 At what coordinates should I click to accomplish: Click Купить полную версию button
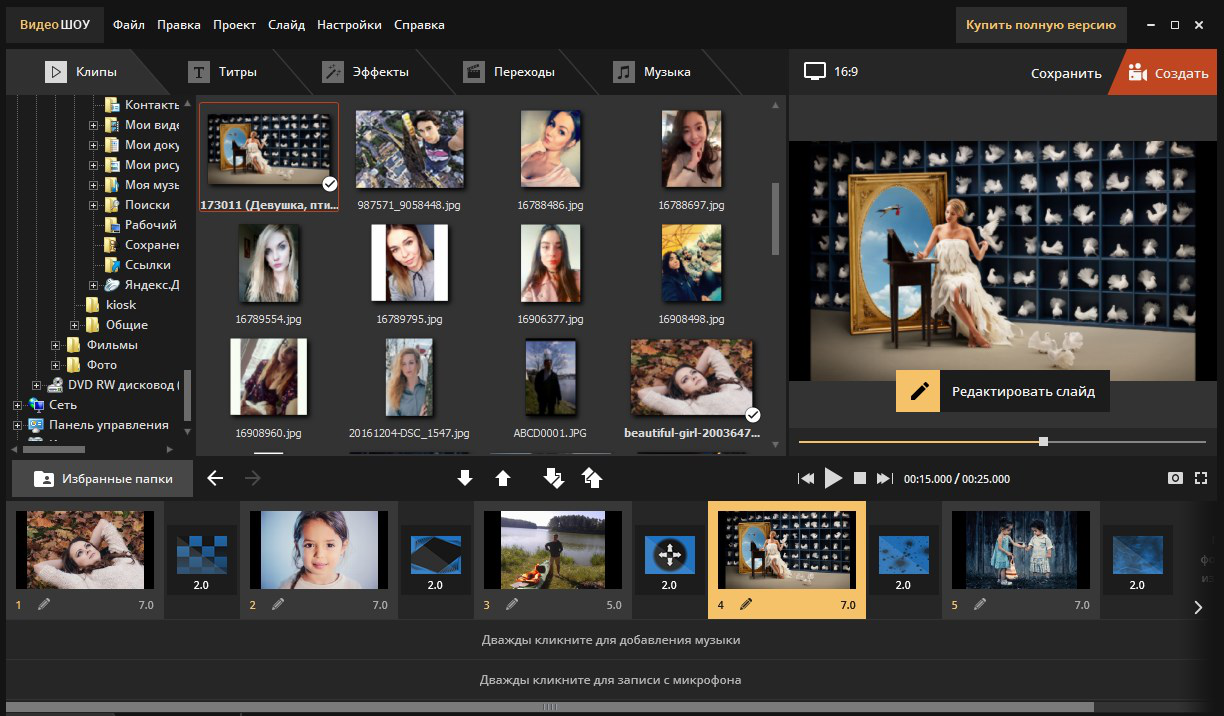[x=1040, y=24]
